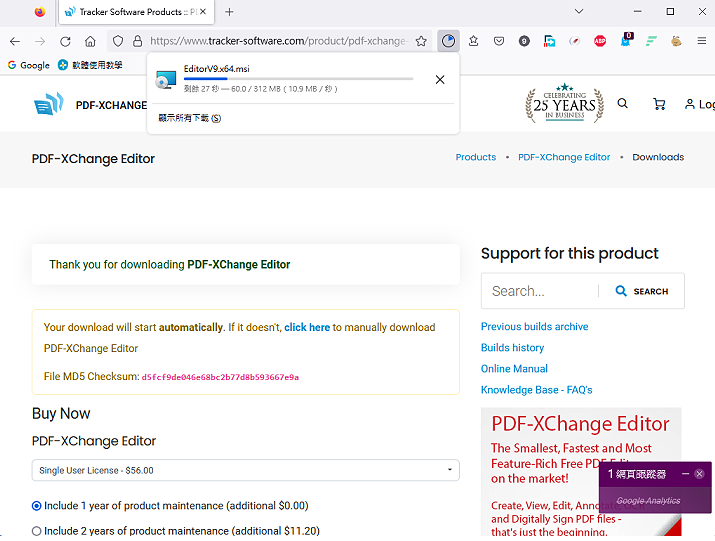This screenshot has width=715, height=541.
Task: Show site security padlock info
Action: 137,42
